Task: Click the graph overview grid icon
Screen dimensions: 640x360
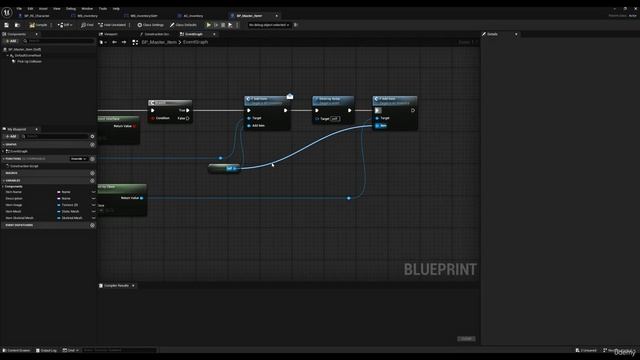Action: pos(135,42)
